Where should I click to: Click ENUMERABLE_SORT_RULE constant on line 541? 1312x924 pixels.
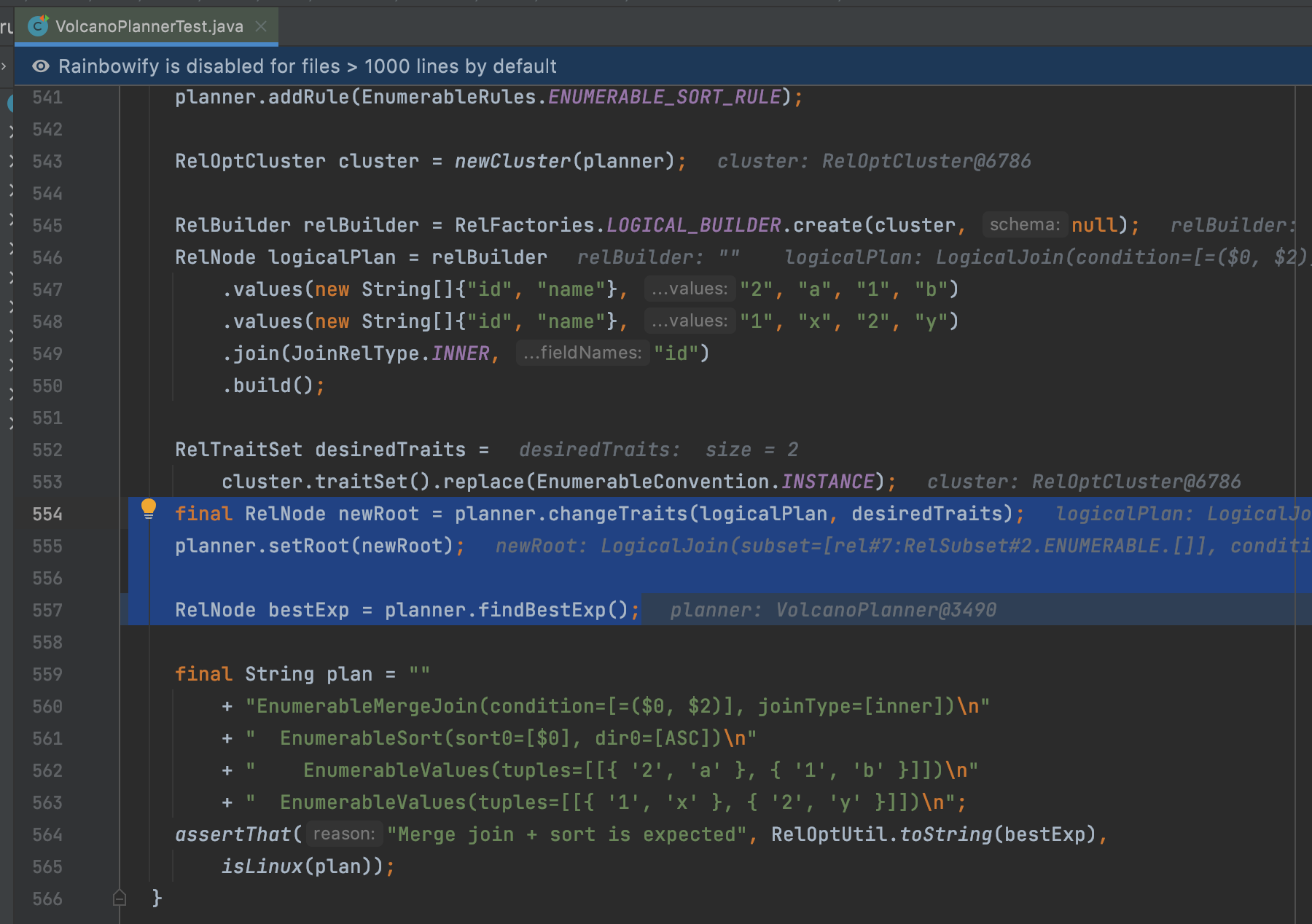click(x=665, y=97)
